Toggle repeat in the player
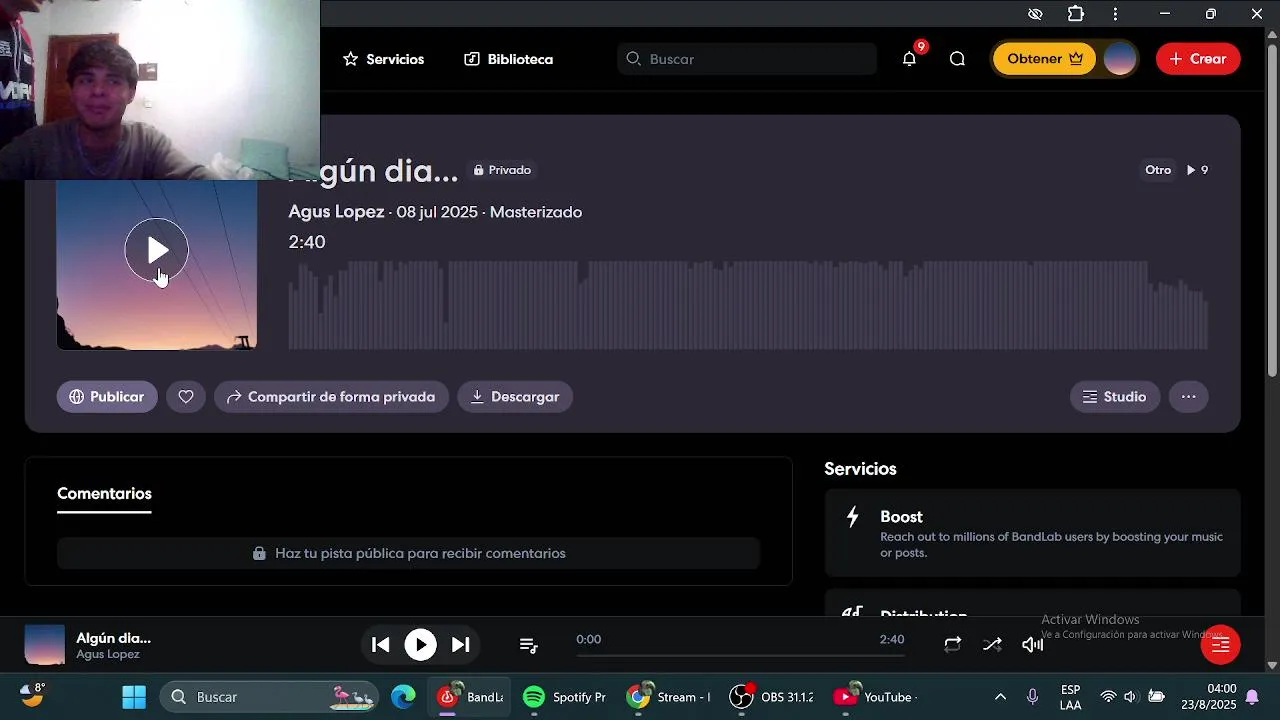Image resolution: width=1280 pixels, height=720 pixels. tap(952, 645)
